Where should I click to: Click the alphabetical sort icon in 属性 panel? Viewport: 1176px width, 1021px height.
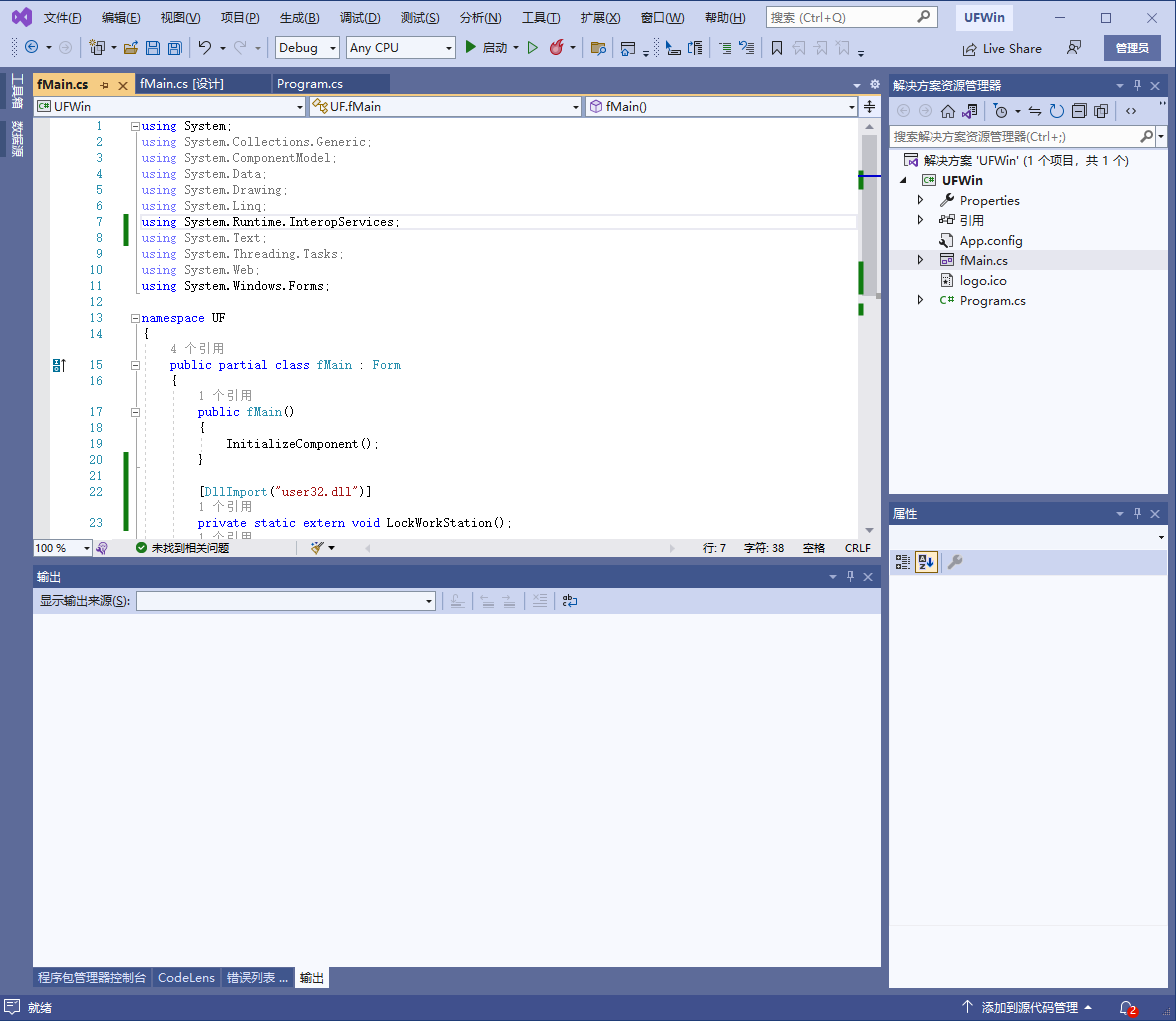926,562
